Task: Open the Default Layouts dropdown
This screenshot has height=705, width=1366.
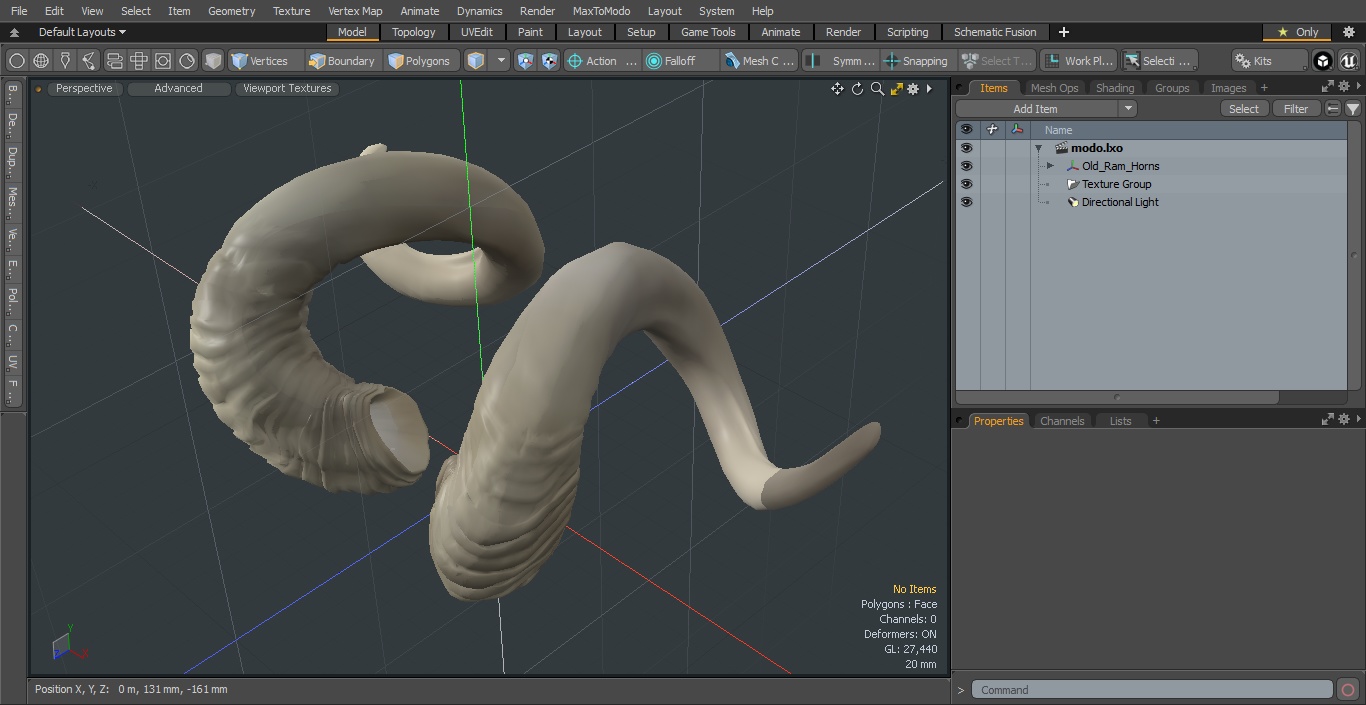Action: click(82, 32)
